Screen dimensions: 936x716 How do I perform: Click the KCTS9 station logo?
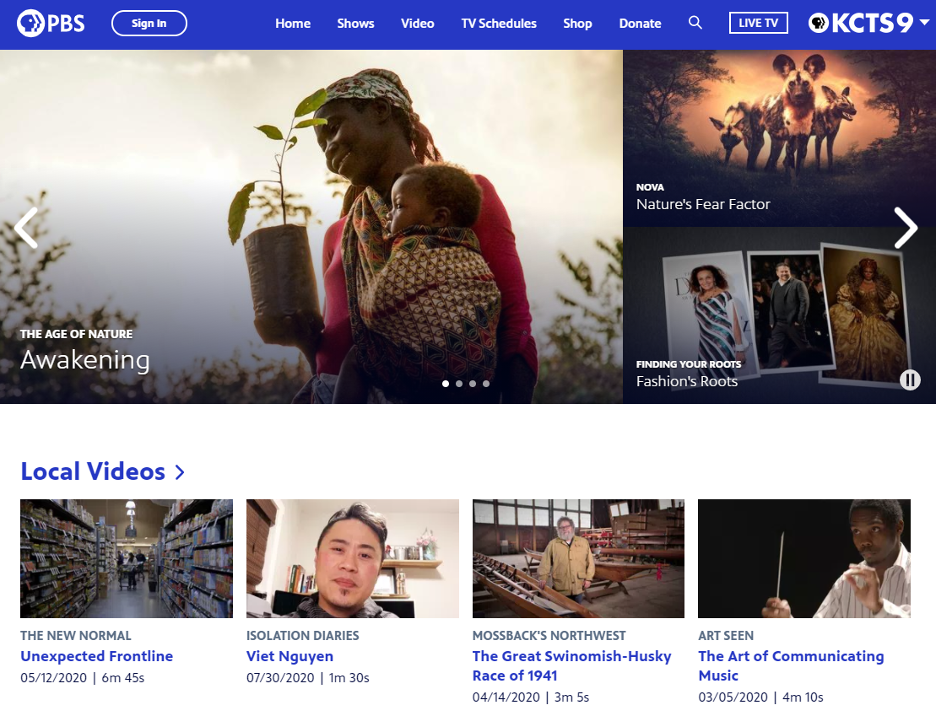tap(861, 23)
